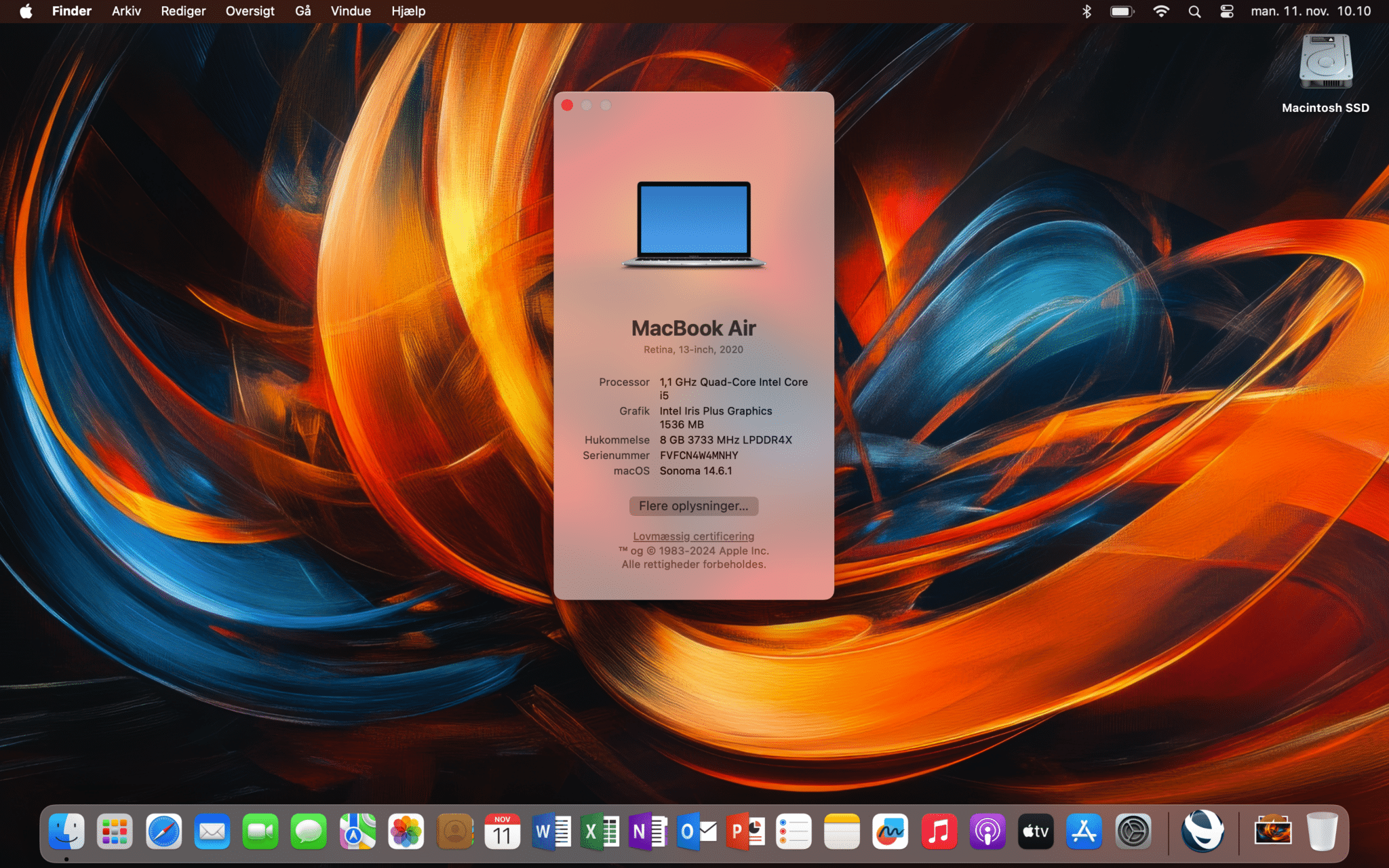Image resolution: width=1389 pixels, height=868 pixels.
Task: Open Launchpad in the Dock
Action: pyautogui.click(x=115, y=831)
